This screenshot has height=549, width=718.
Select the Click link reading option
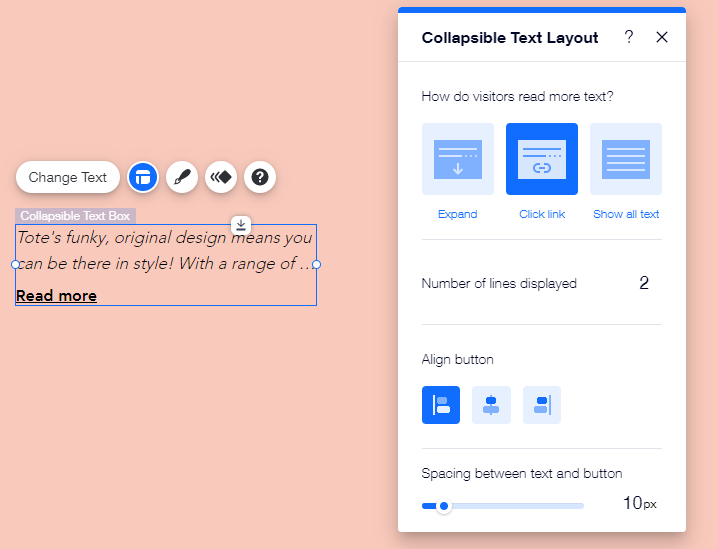point(542,159)
